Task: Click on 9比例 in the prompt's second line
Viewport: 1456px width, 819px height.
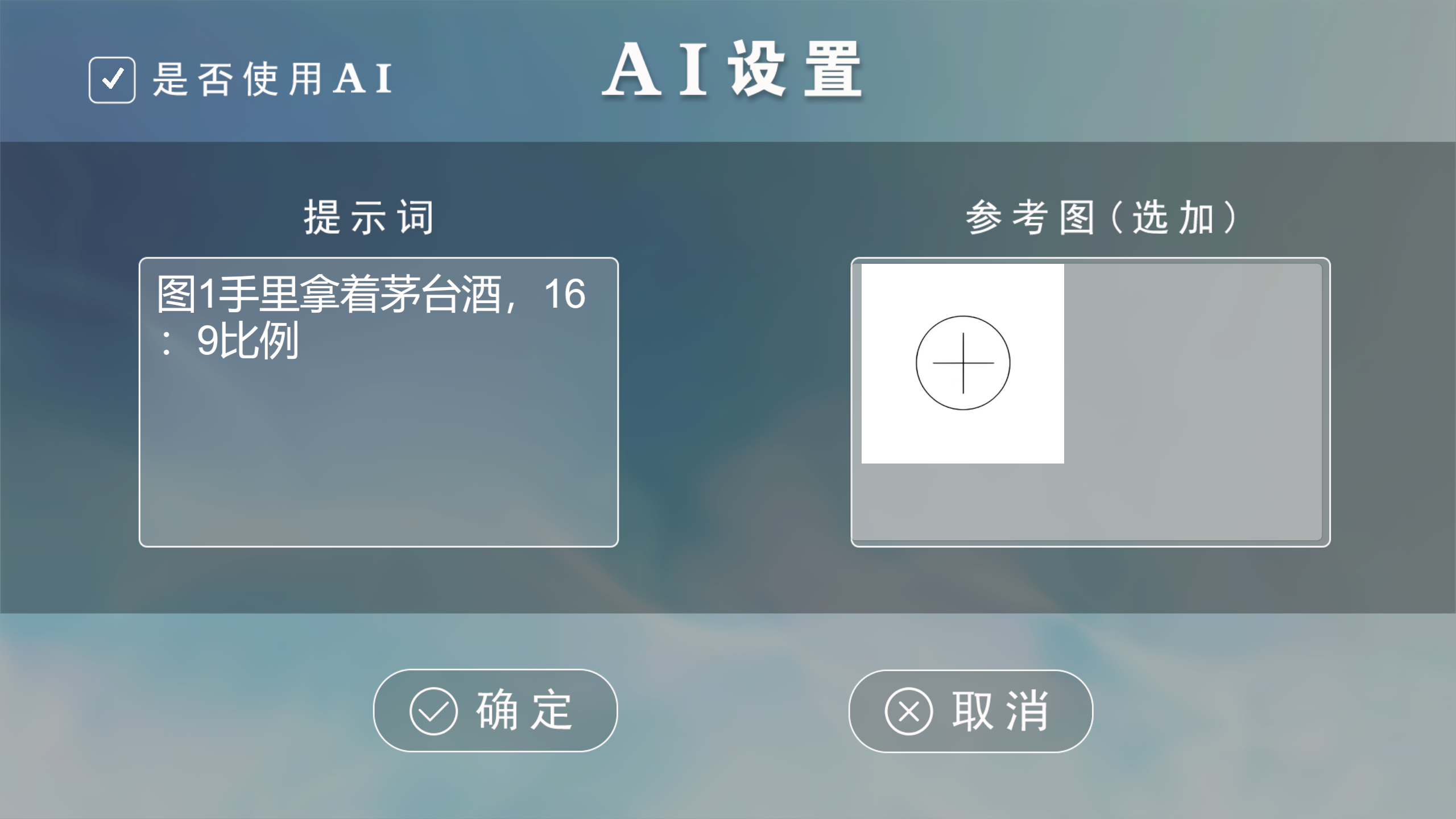Action: point(248,341)
